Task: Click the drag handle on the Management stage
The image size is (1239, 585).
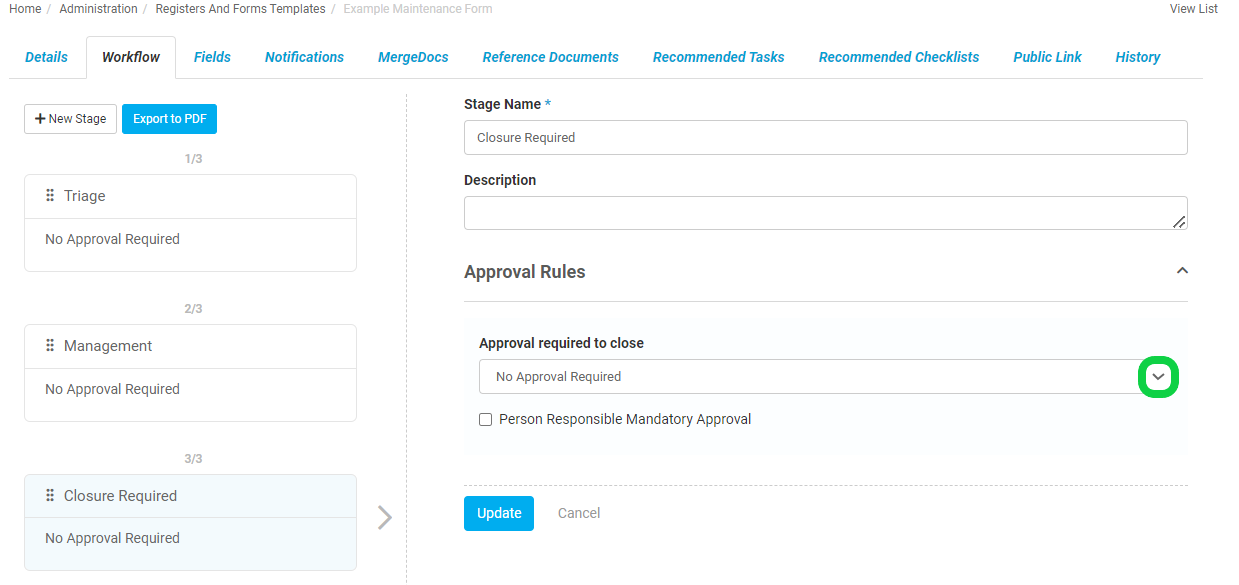Action: 50,346
